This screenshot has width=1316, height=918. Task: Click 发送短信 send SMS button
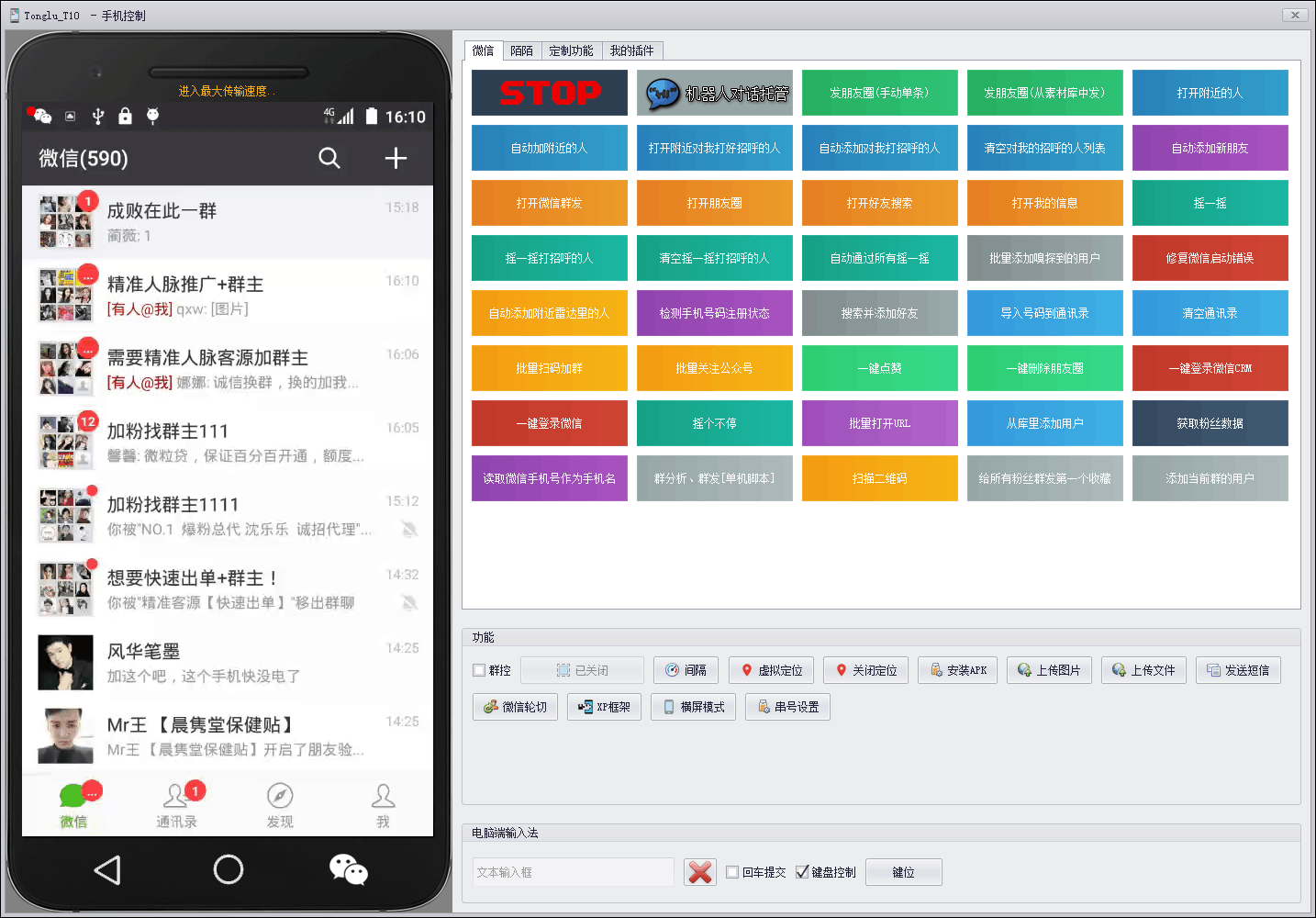point(1238,670)
